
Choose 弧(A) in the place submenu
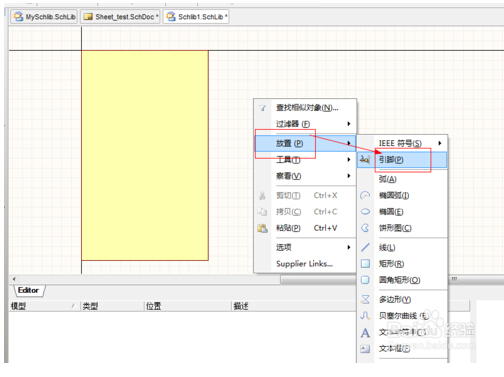(388, 179)
